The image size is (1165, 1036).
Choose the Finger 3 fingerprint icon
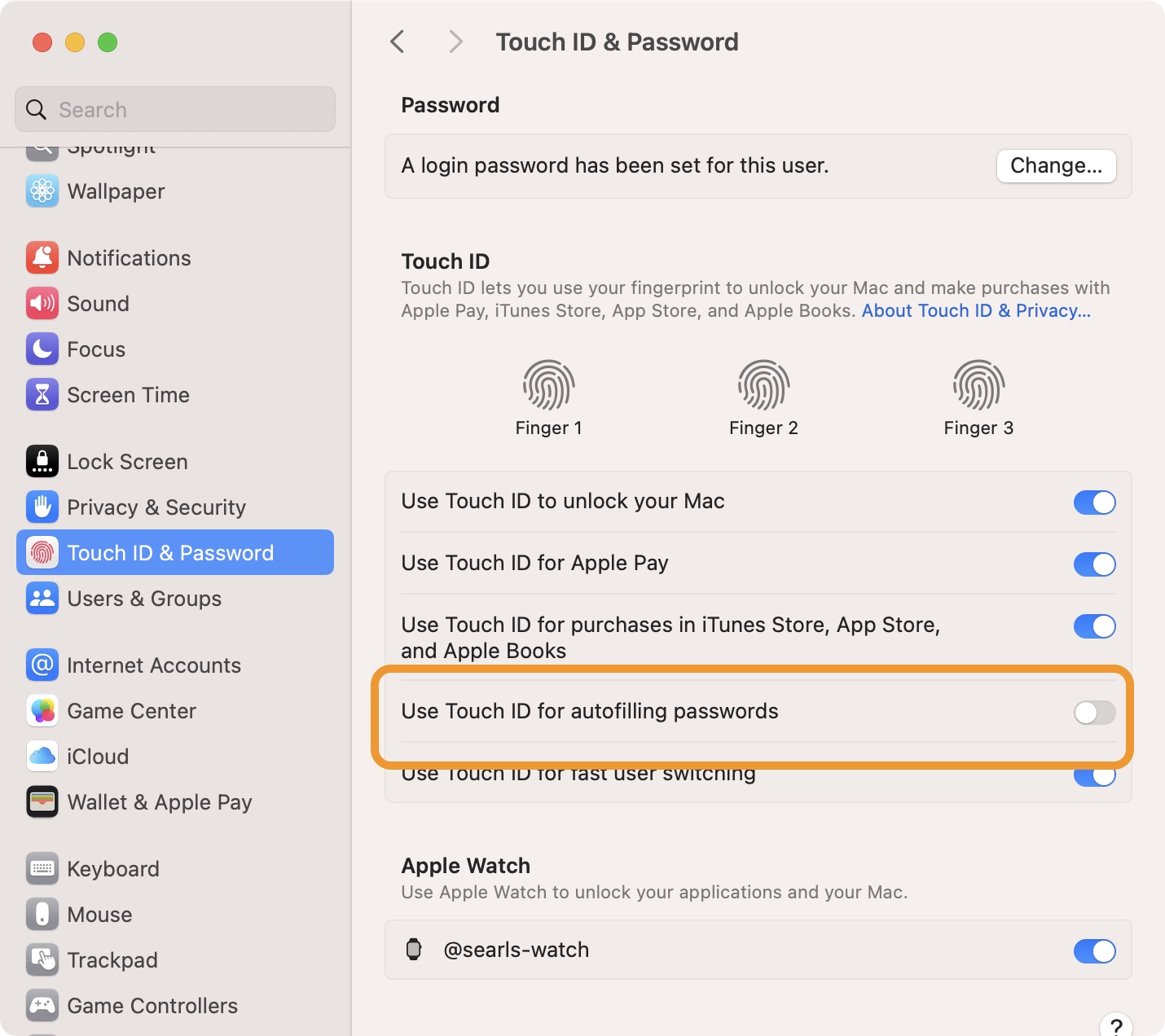(x=978, y=385)
